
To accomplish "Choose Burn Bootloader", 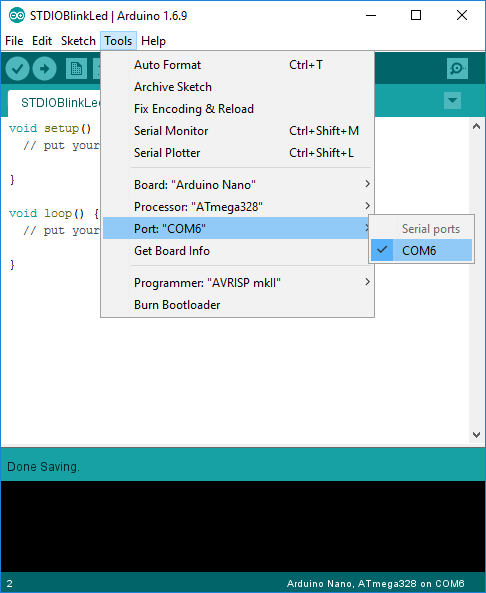I will coord(238,304).
